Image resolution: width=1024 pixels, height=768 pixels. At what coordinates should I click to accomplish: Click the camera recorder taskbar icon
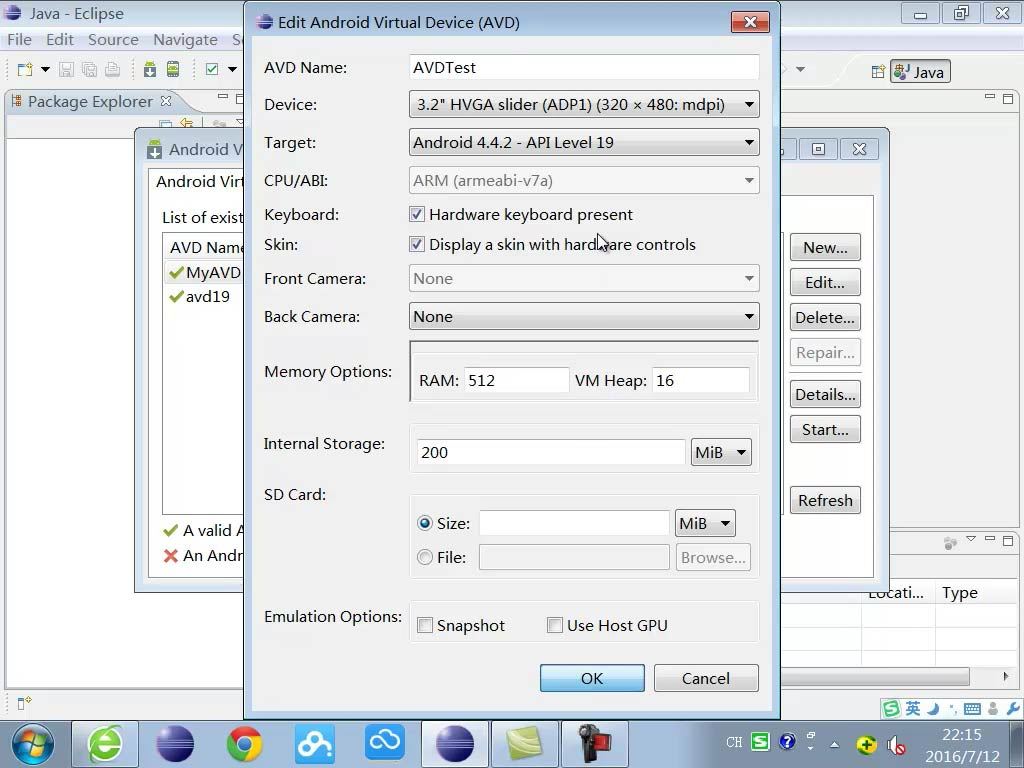click(595, 744)
